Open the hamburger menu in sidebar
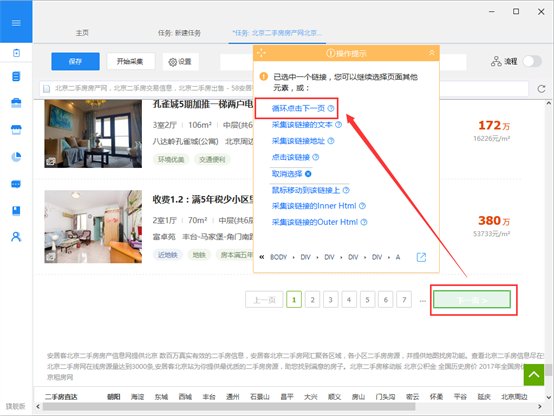Screen dimensions: 554x416 (x=16, y=23)
